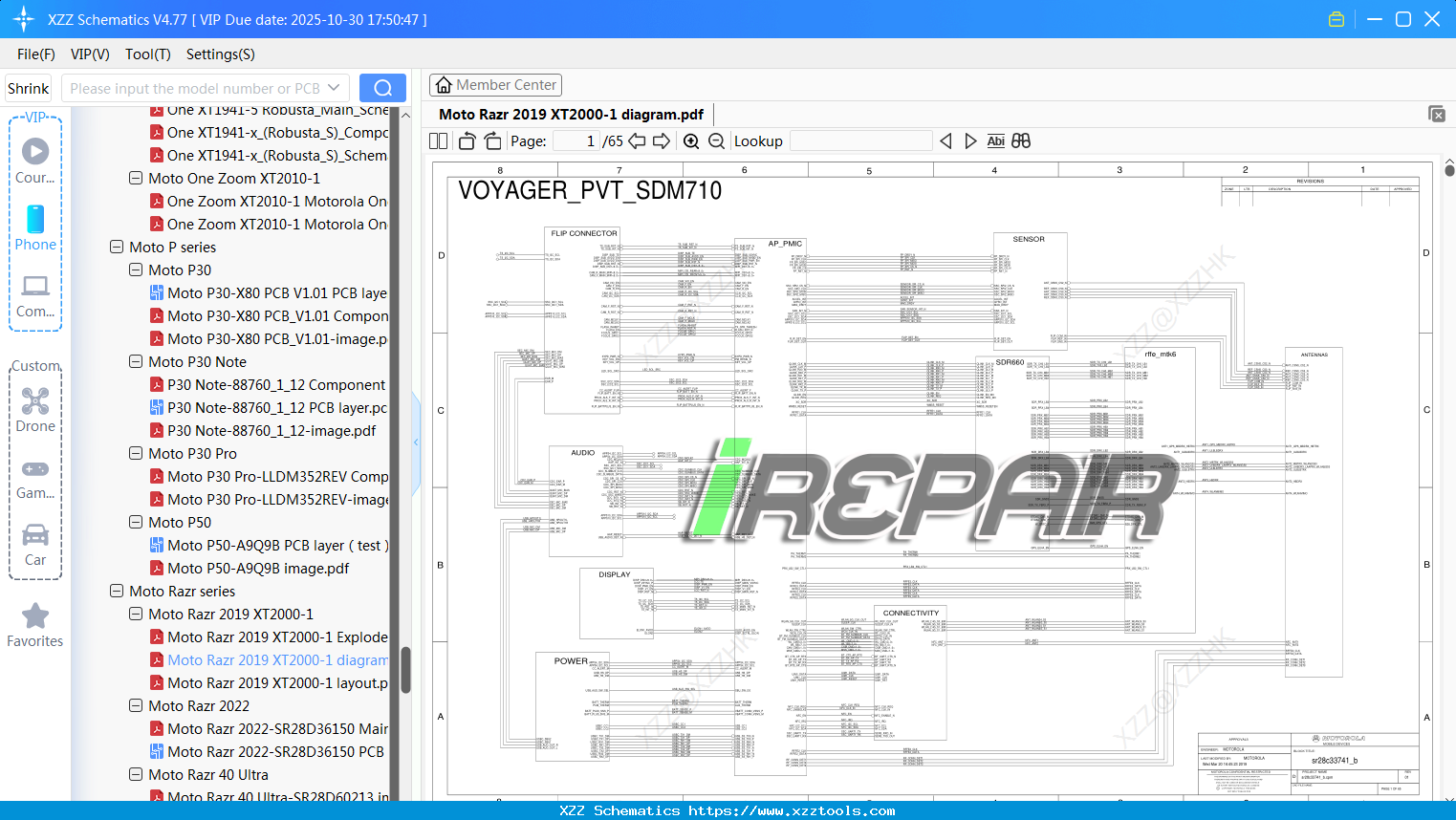This screenshot has width=1456, height=820.
Task: Go to the previous page arrow
Action: click(x=637, y=140)
